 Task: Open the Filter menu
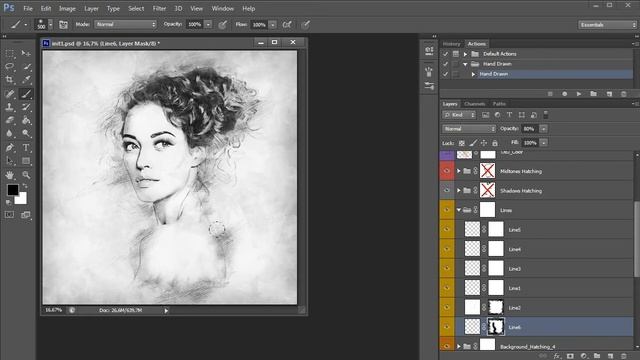pos(159,8)
